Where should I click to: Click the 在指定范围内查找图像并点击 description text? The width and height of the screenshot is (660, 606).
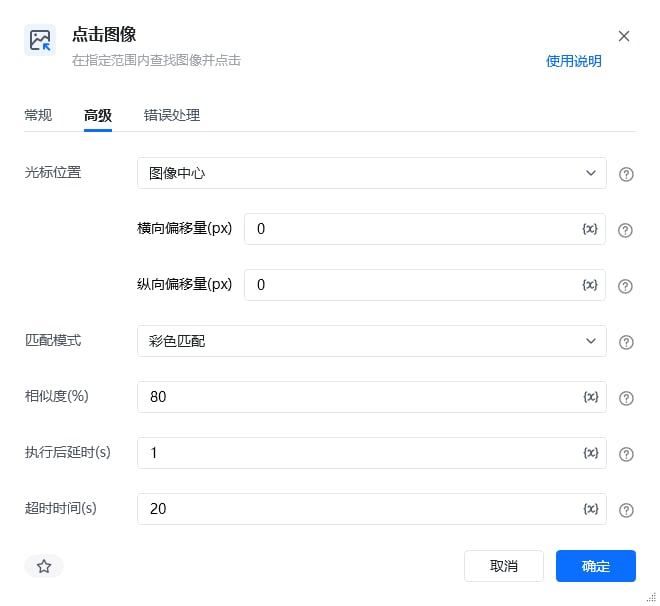click(156, 60)
